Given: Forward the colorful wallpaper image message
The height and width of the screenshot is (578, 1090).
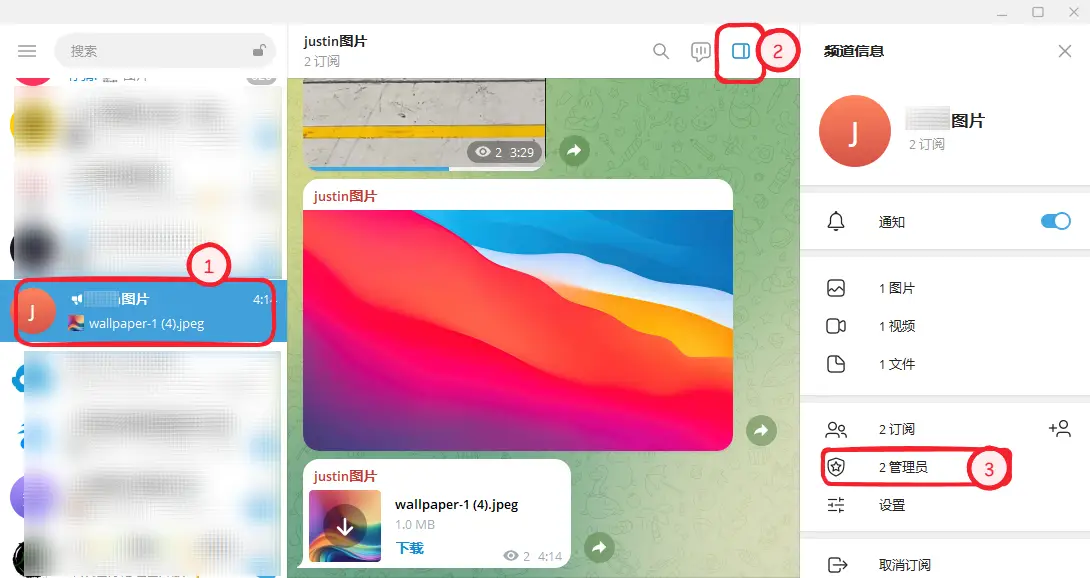Looking at the screenshot, I should [761, 431].
